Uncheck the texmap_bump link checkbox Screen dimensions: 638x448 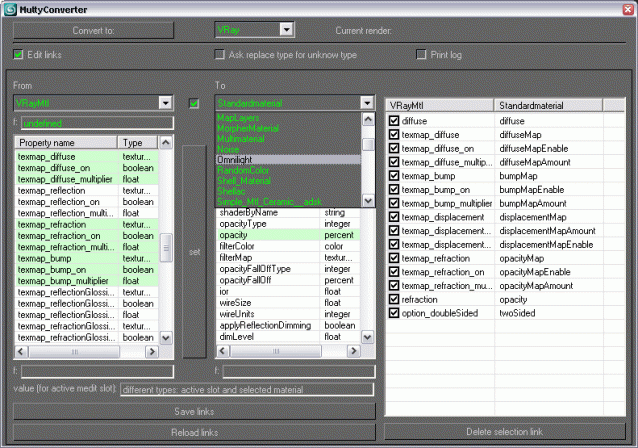tap(393, 176)
